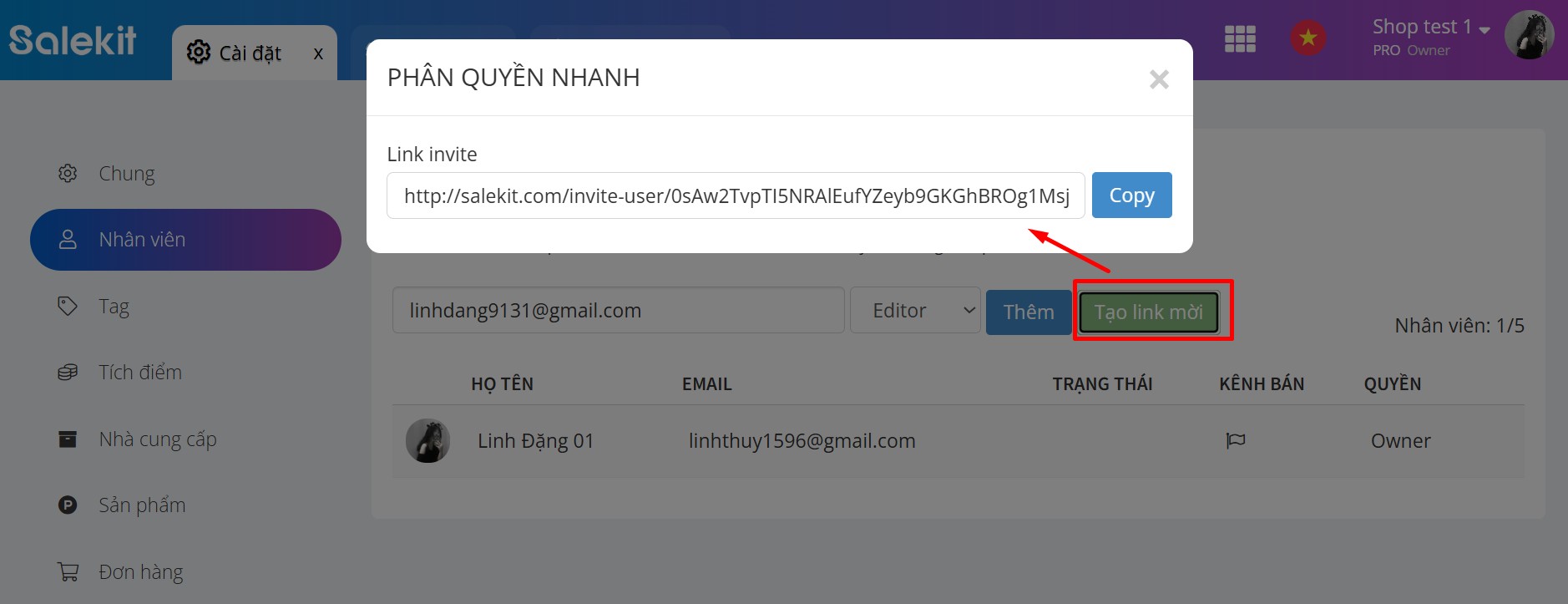Copy the invite link

coord(1131,195)
